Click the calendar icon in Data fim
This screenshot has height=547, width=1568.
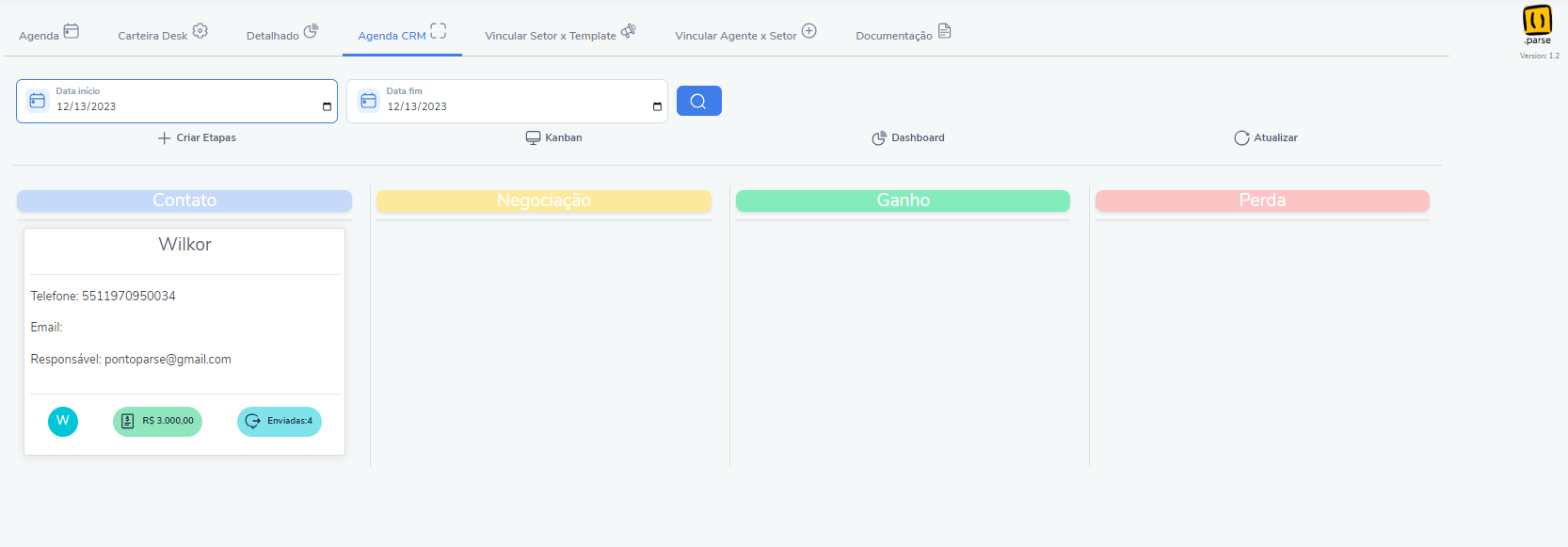coord(368,101)
